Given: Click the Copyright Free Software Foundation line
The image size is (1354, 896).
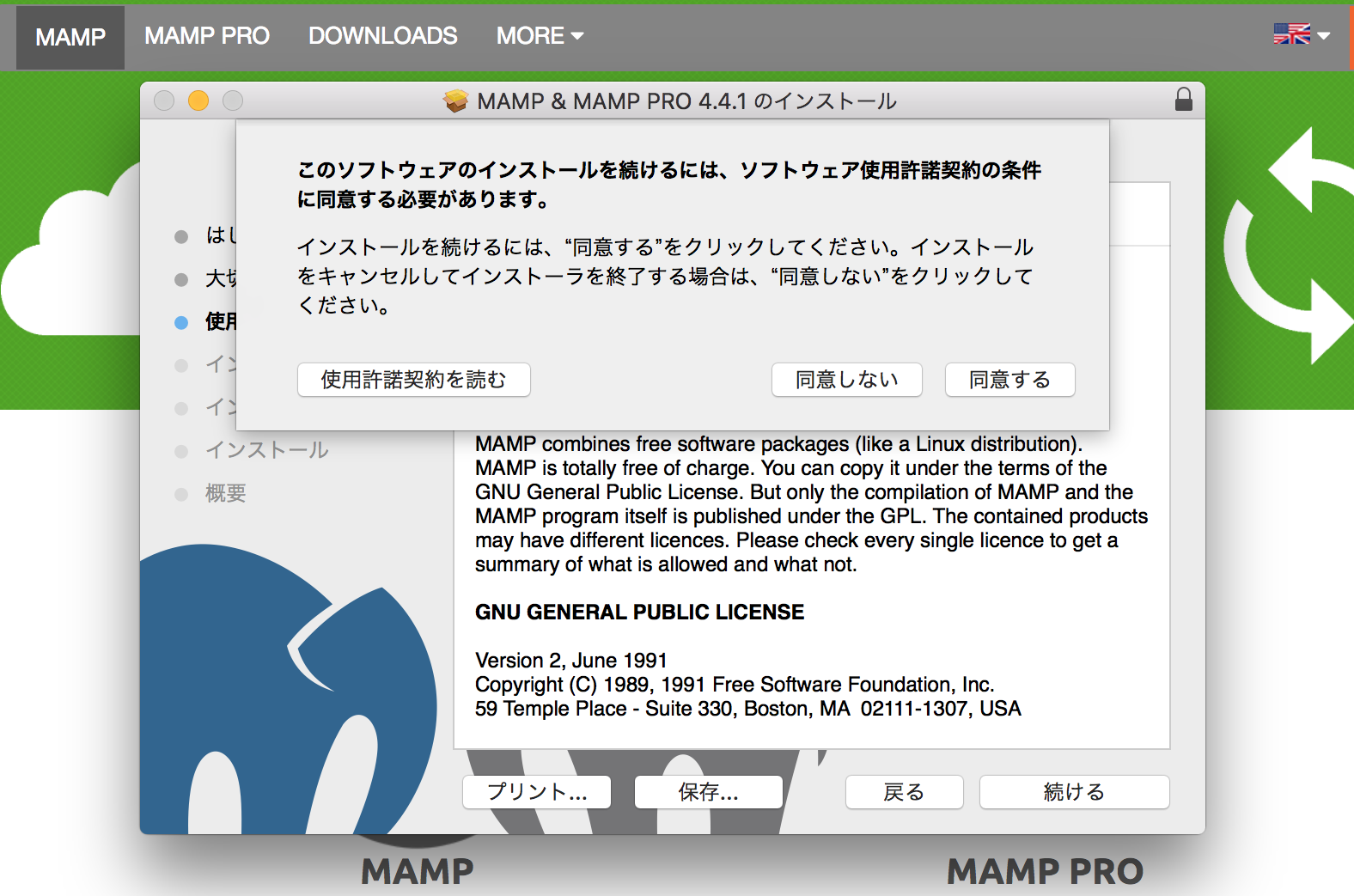Looking at the screenshot, I should (735, 685).
